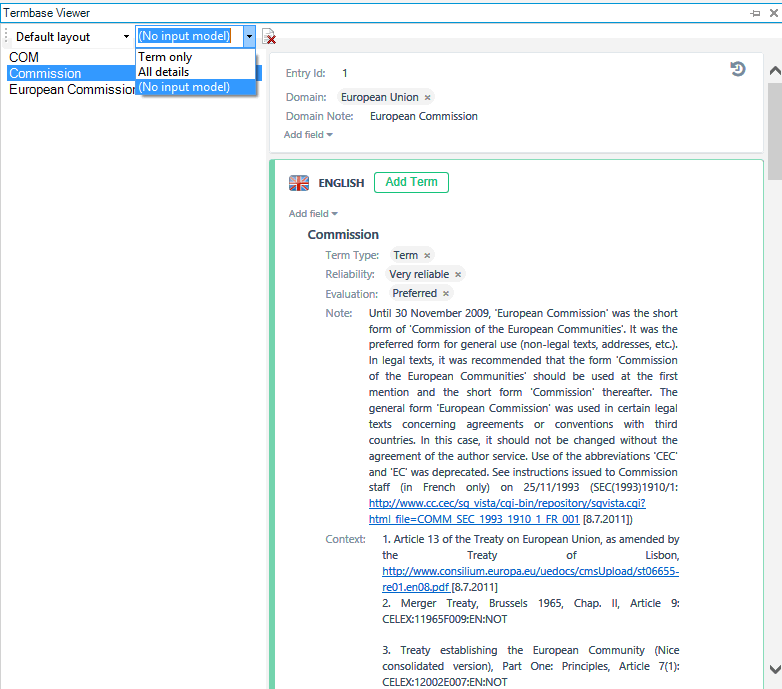Remove the Preferred evaluation tag
The width and height of the screenshot is (782, 689).
(446, 294)
